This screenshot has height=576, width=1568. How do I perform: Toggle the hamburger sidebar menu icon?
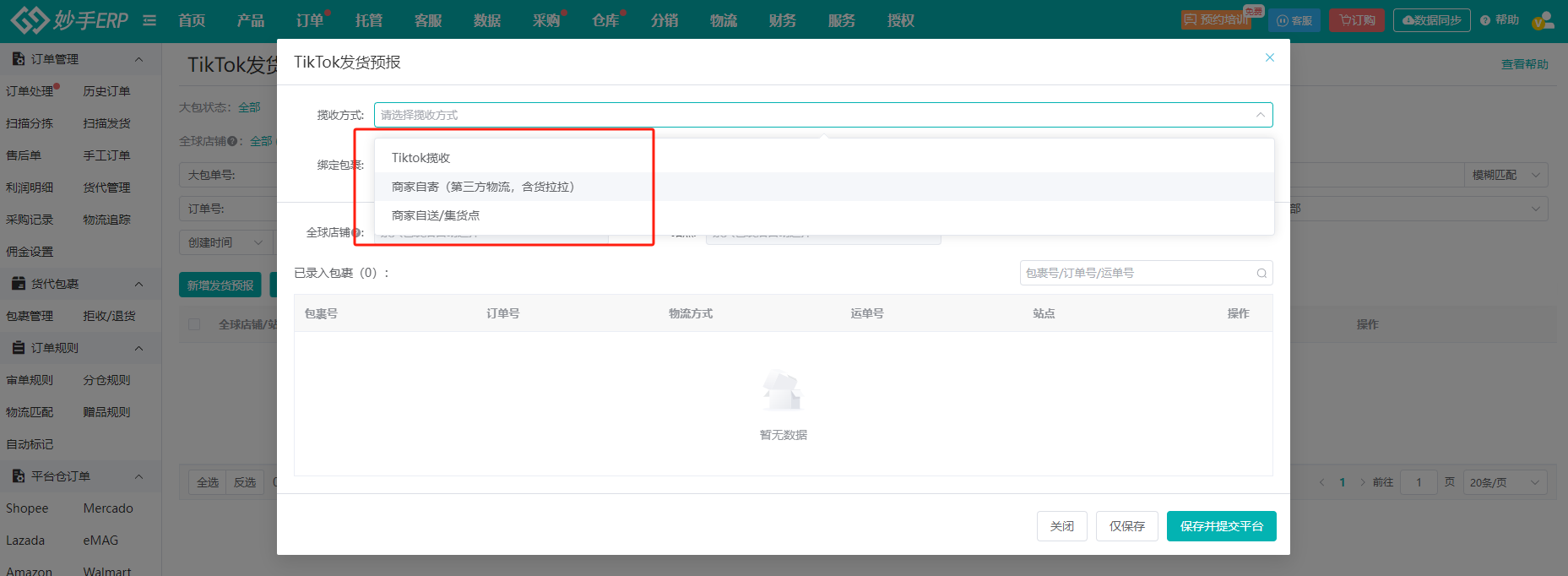[149, 20]
